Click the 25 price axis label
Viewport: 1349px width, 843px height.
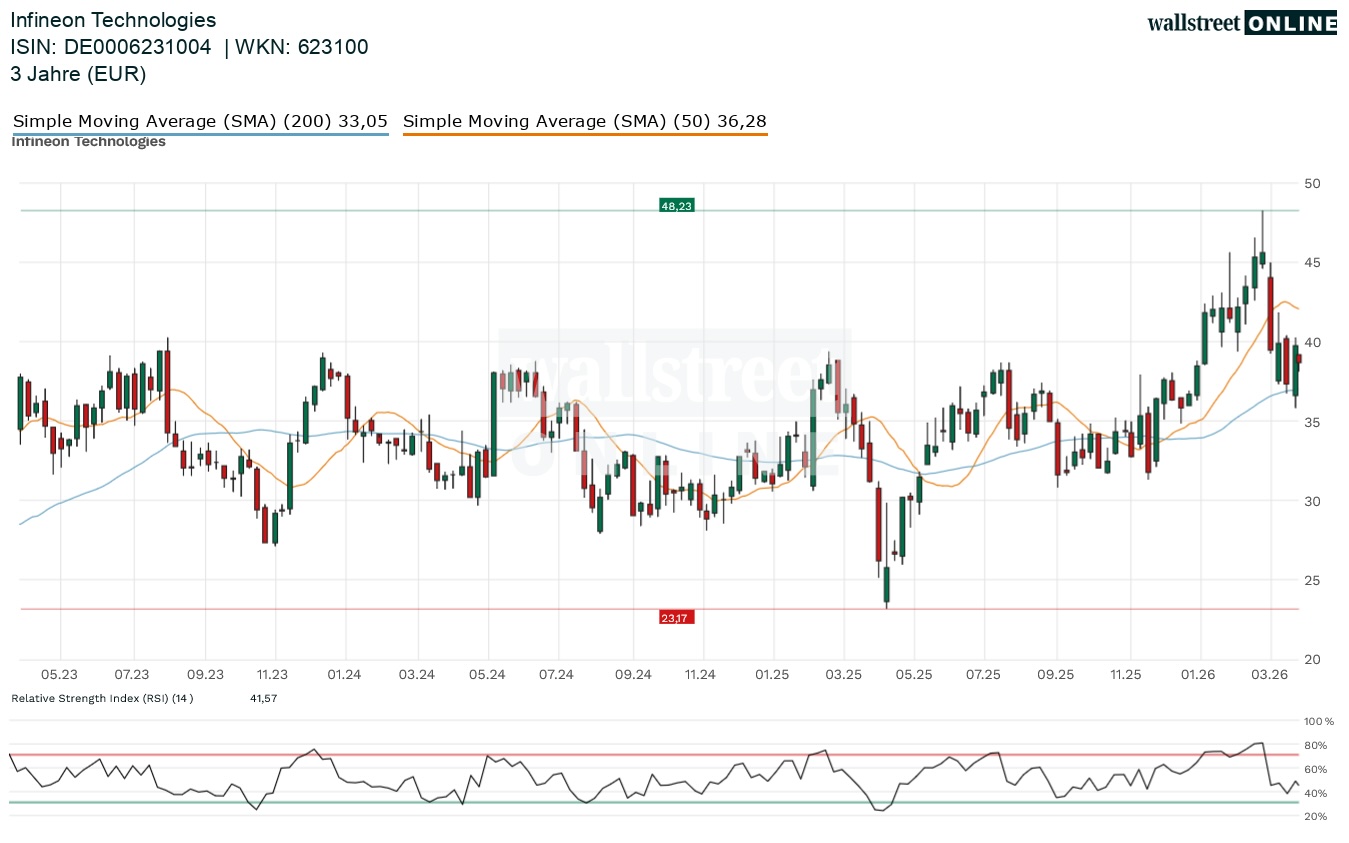[1312, 580]
